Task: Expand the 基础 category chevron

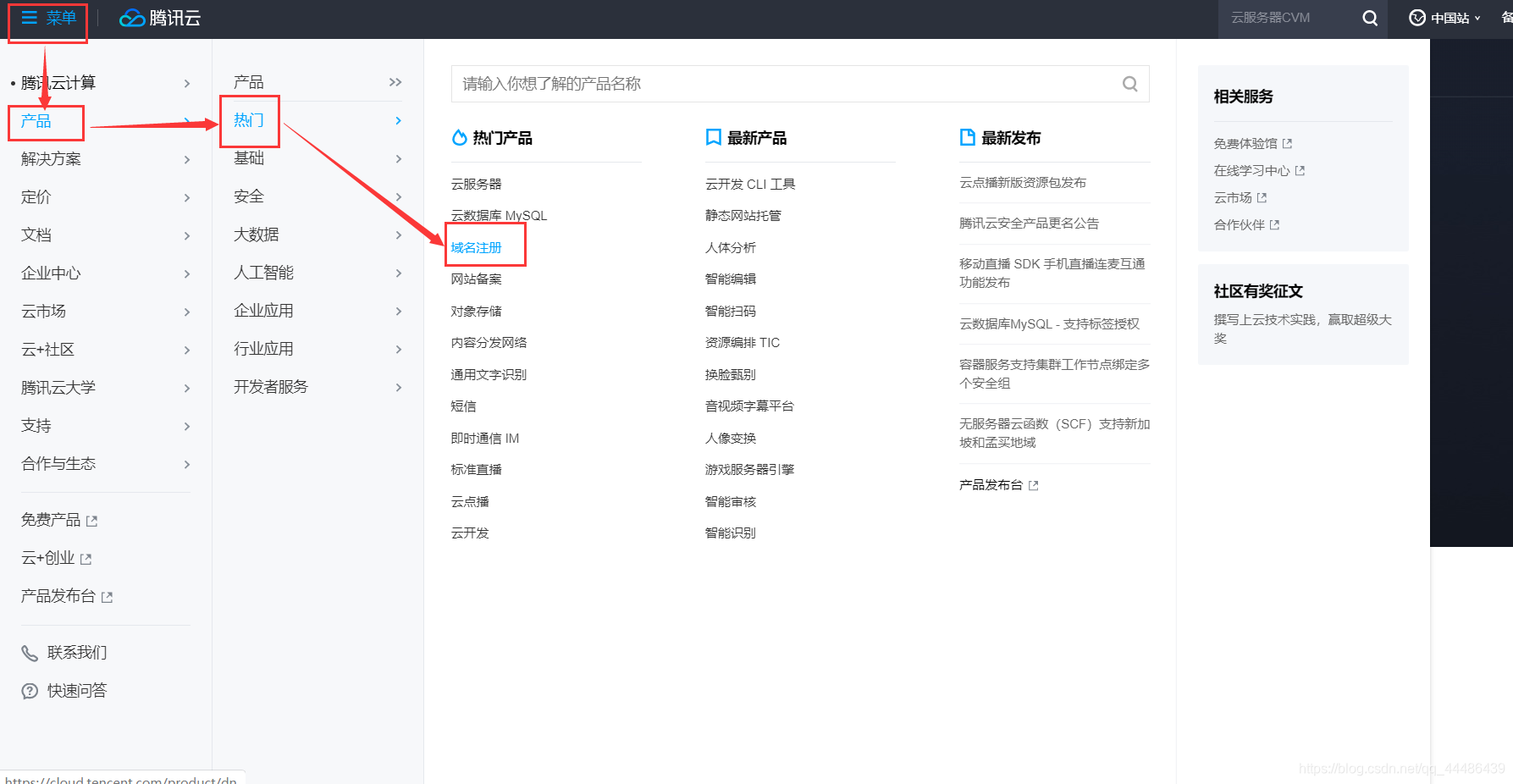Action: [x=399, y=159]
